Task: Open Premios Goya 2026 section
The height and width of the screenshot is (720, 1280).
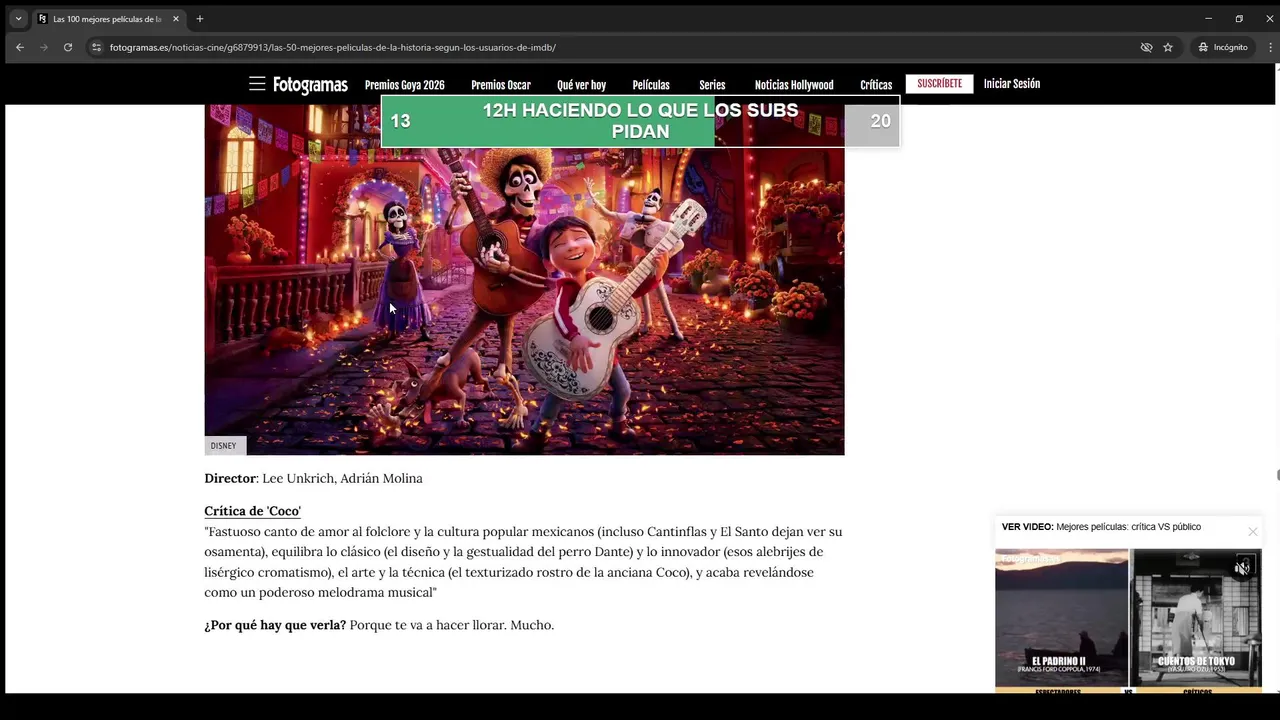Action: pos(404,85)
